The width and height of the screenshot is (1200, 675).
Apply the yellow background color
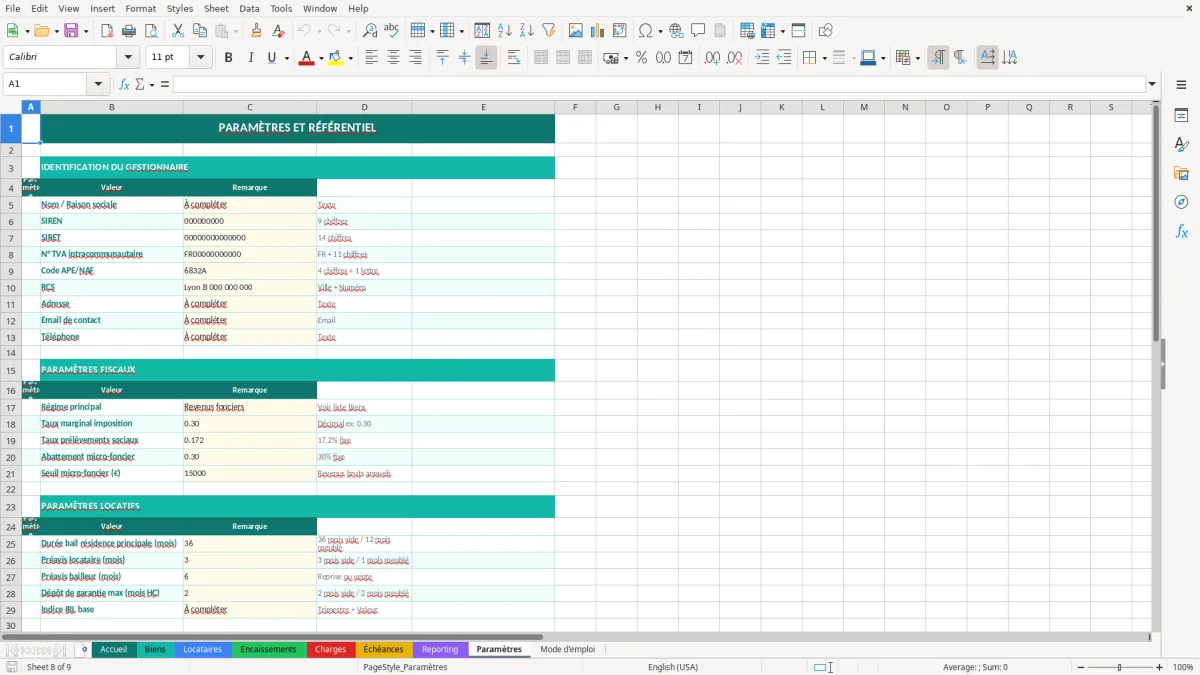(336, 58)
